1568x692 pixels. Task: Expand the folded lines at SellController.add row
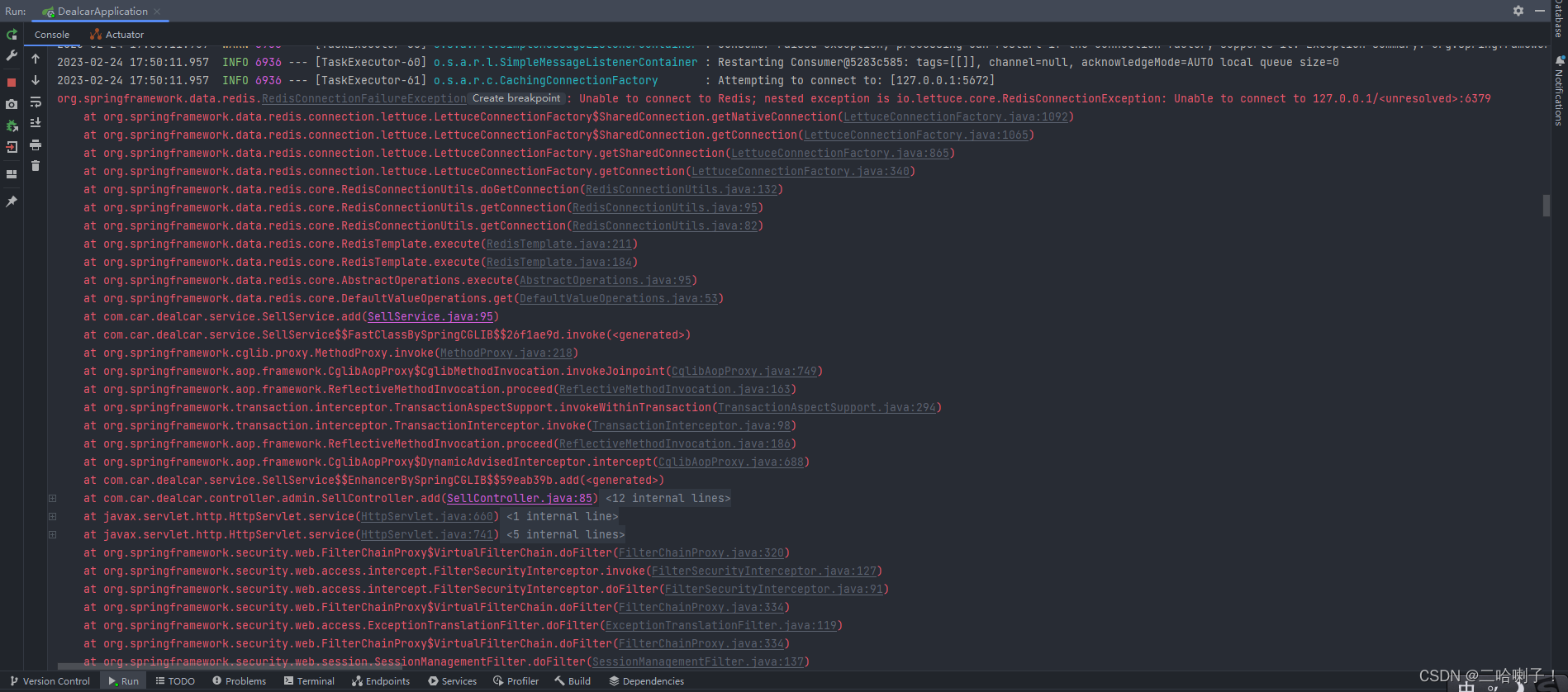(x=52, y=499)
